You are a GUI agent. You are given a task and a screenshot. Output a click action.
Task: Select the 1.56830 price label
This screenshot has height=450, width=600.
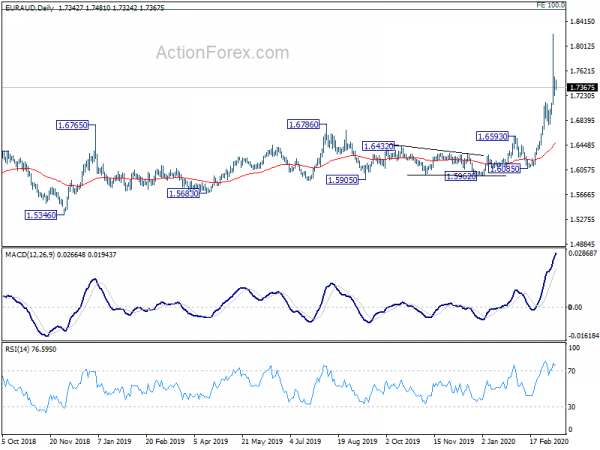(184, 193)
